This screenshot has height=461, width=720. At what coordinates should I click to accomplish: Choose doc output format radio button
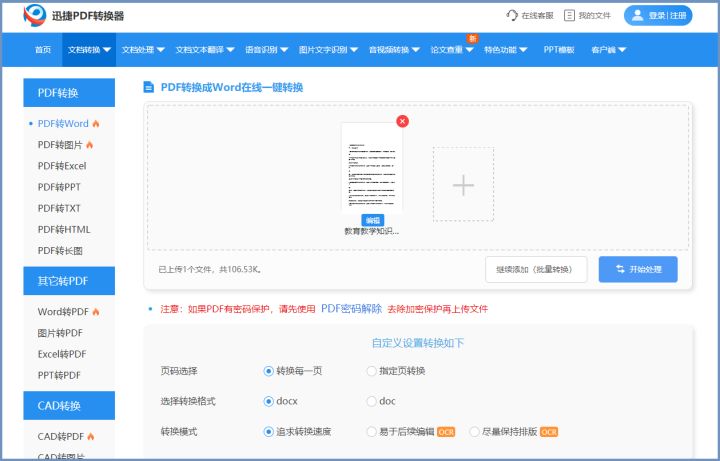coord(372,401)
